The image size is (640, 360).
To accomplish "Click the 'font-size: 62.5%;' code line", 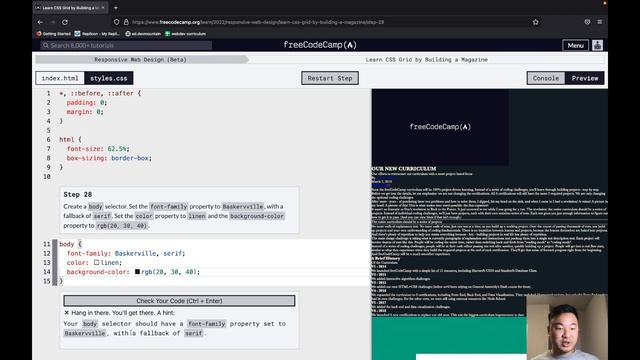I will (98, 149).
